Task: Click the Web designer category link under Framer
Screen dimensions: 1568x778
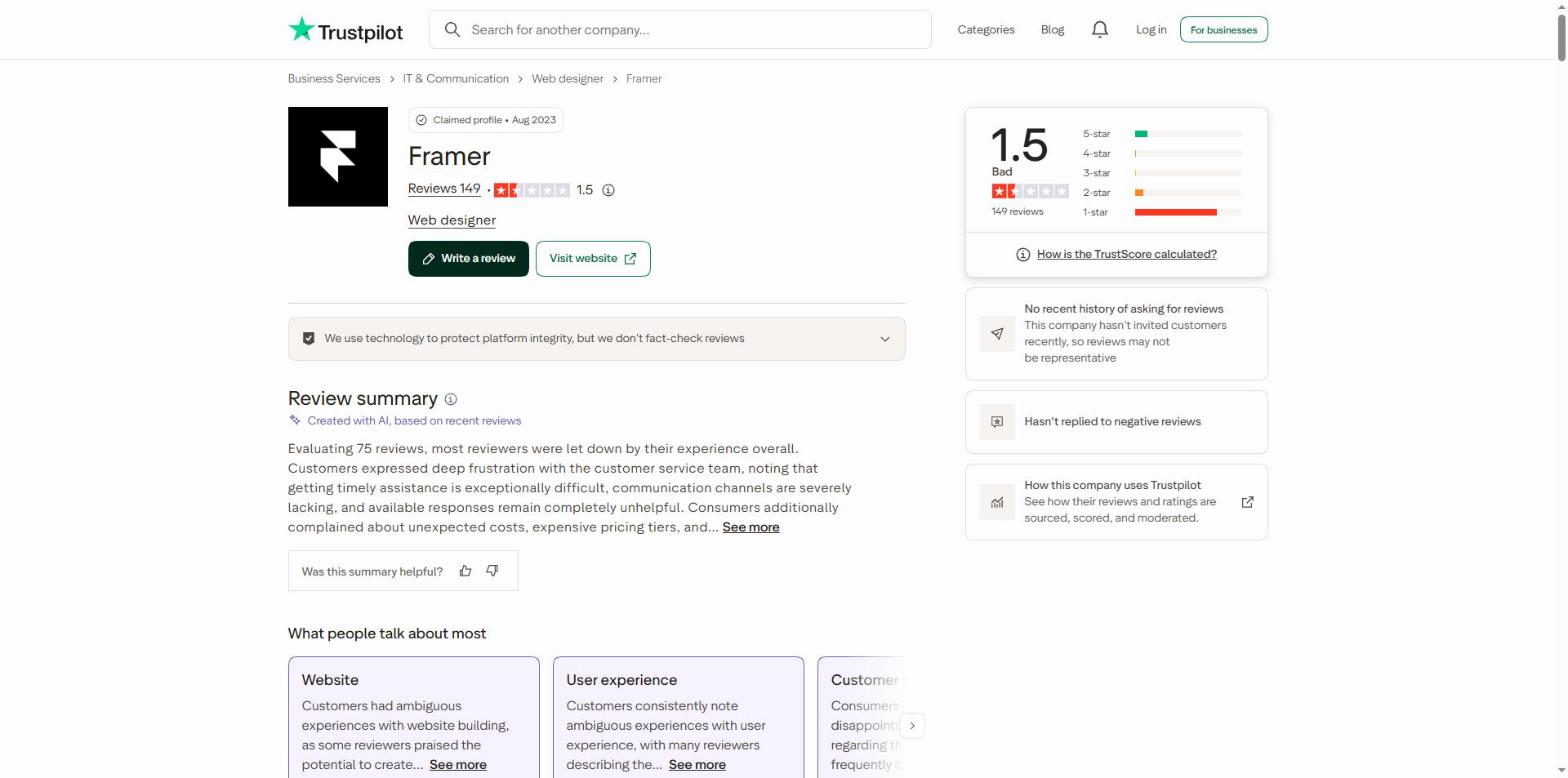Action: (452, 220)
